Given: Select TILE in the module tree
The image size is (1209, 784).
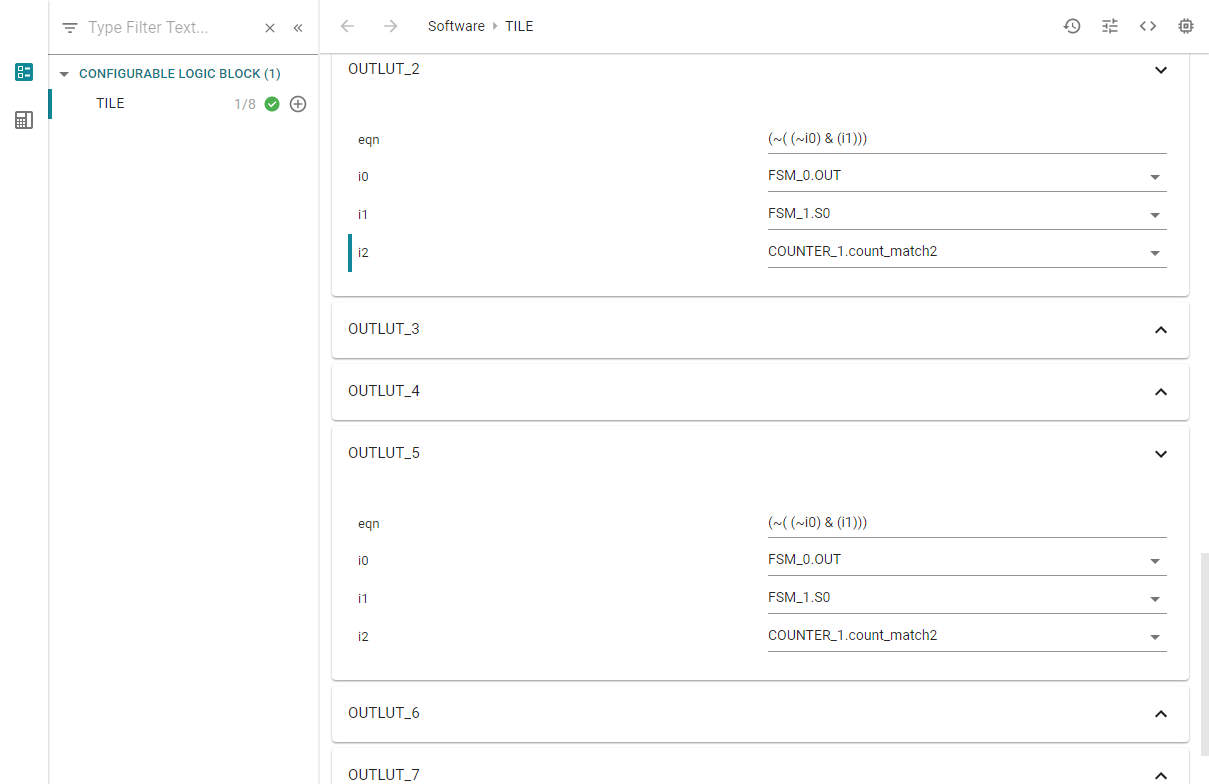Looking at the screenshot, I should coord(110,104).
